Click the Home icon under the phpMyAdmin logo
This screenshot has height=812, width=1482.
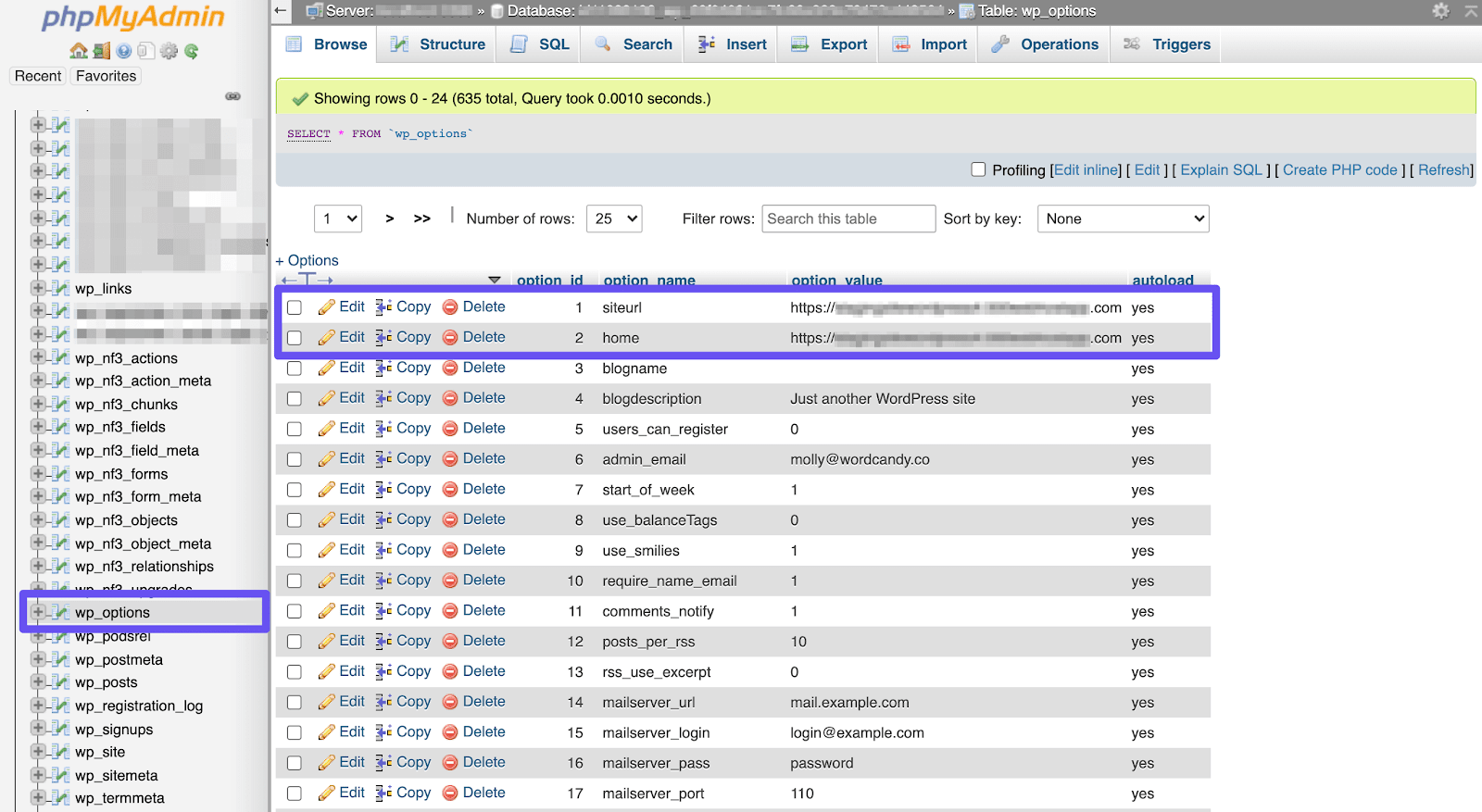tap(79, 51)
